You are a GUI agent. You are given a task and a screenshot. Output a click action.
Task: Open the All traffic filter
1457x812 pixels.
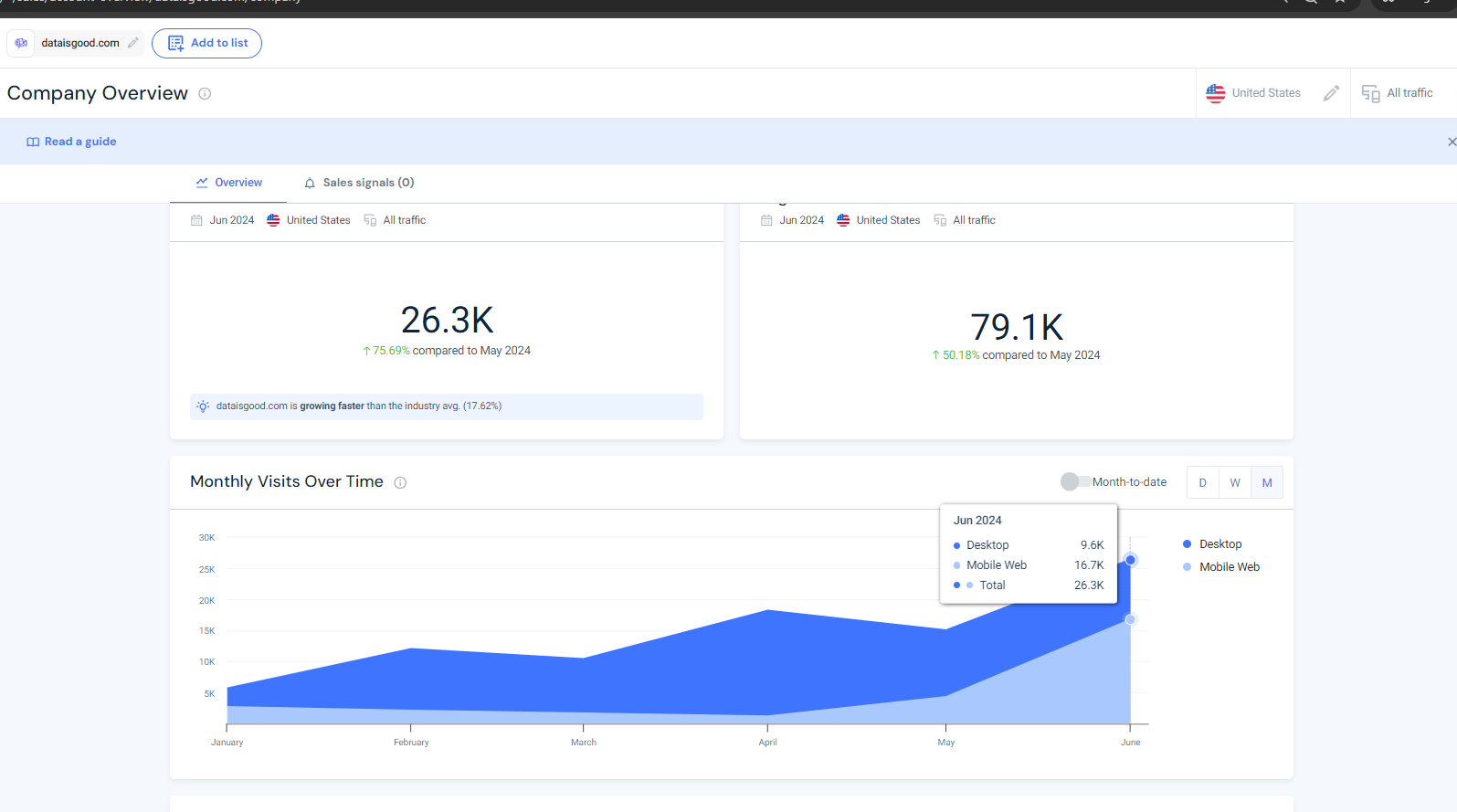tap(1398, 93)
